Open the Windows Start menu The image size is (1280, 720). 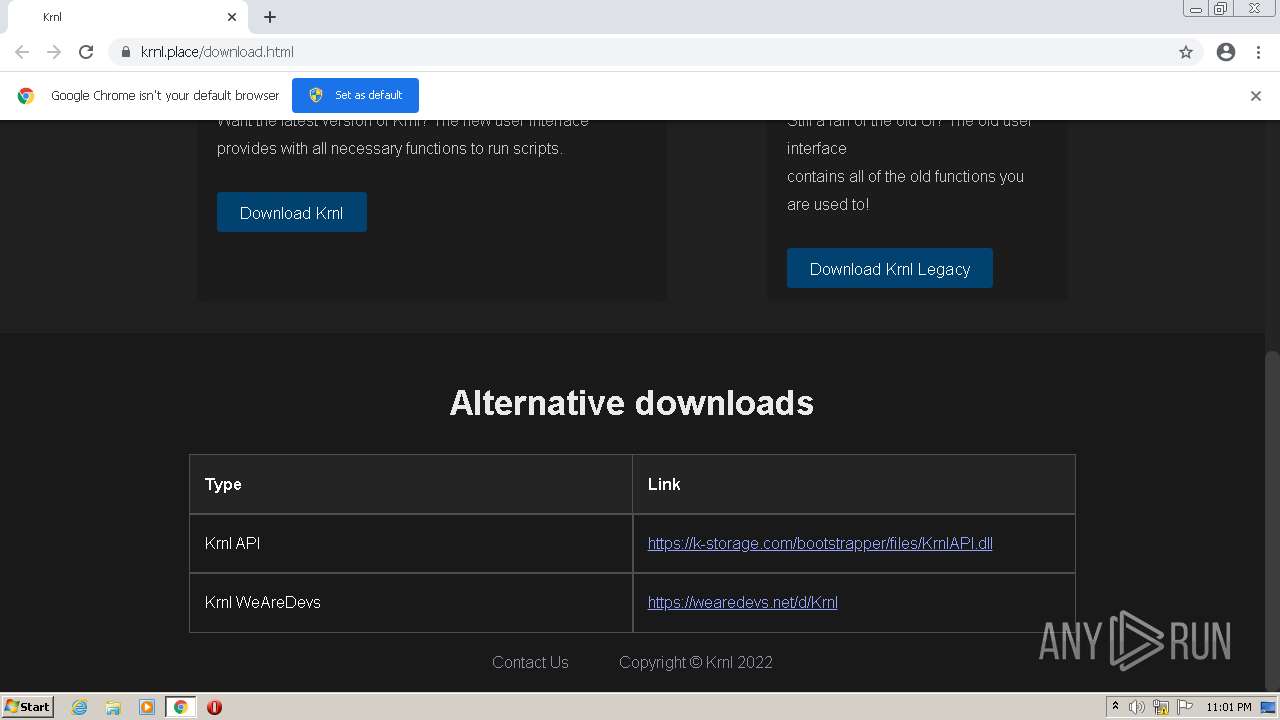click(x=28, y=706)
